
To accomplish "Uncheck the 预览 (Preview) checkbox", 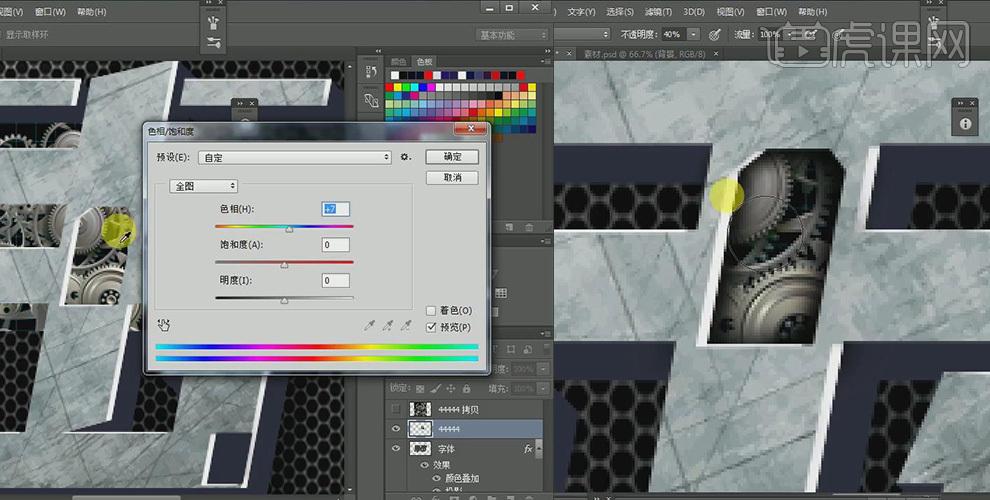I will tap(431, 327).
